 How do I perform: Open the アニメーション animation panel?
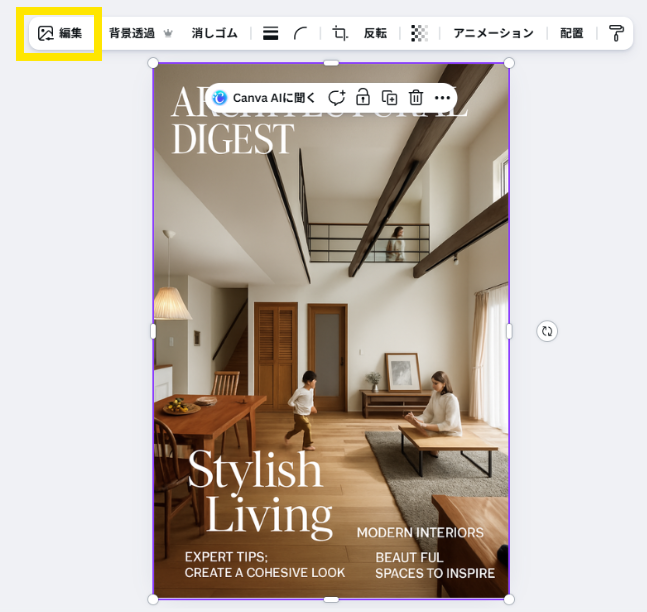point(493,33)
